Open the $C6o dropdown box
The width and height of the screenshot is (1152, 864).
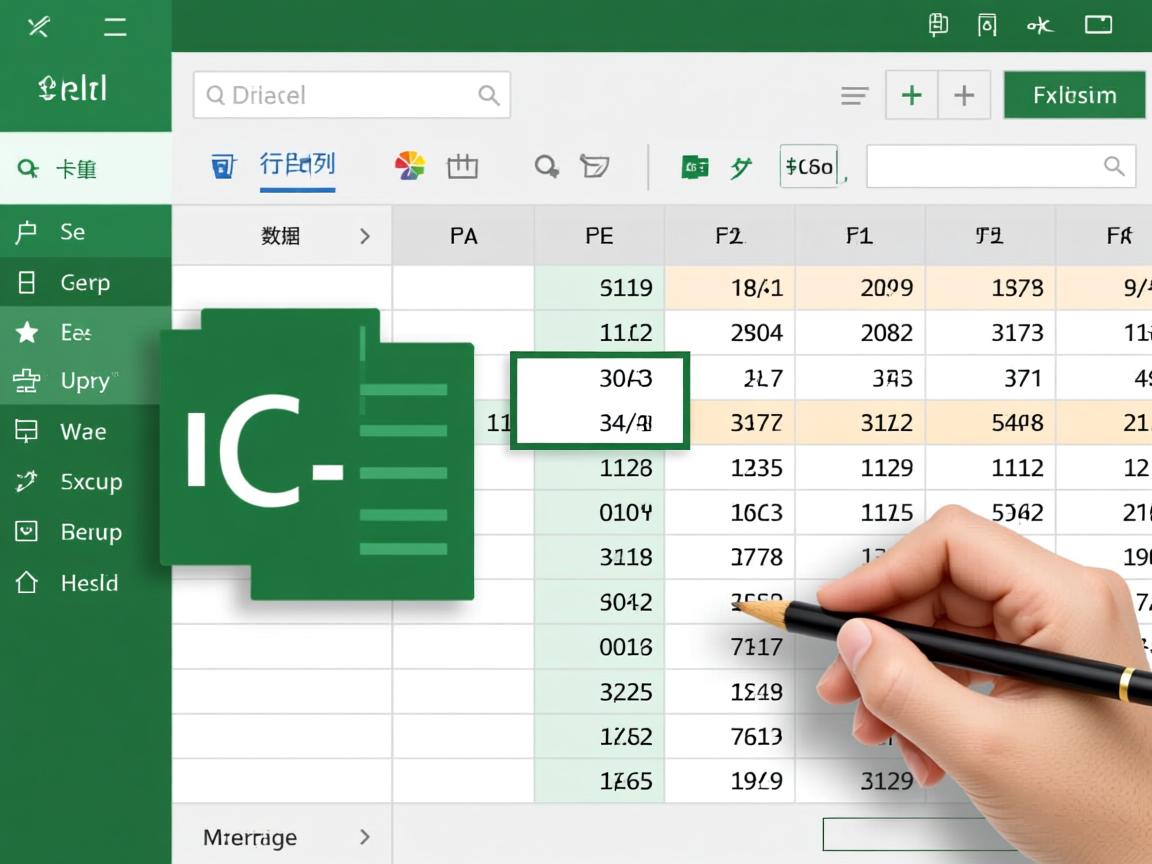(x=809, y=166)
